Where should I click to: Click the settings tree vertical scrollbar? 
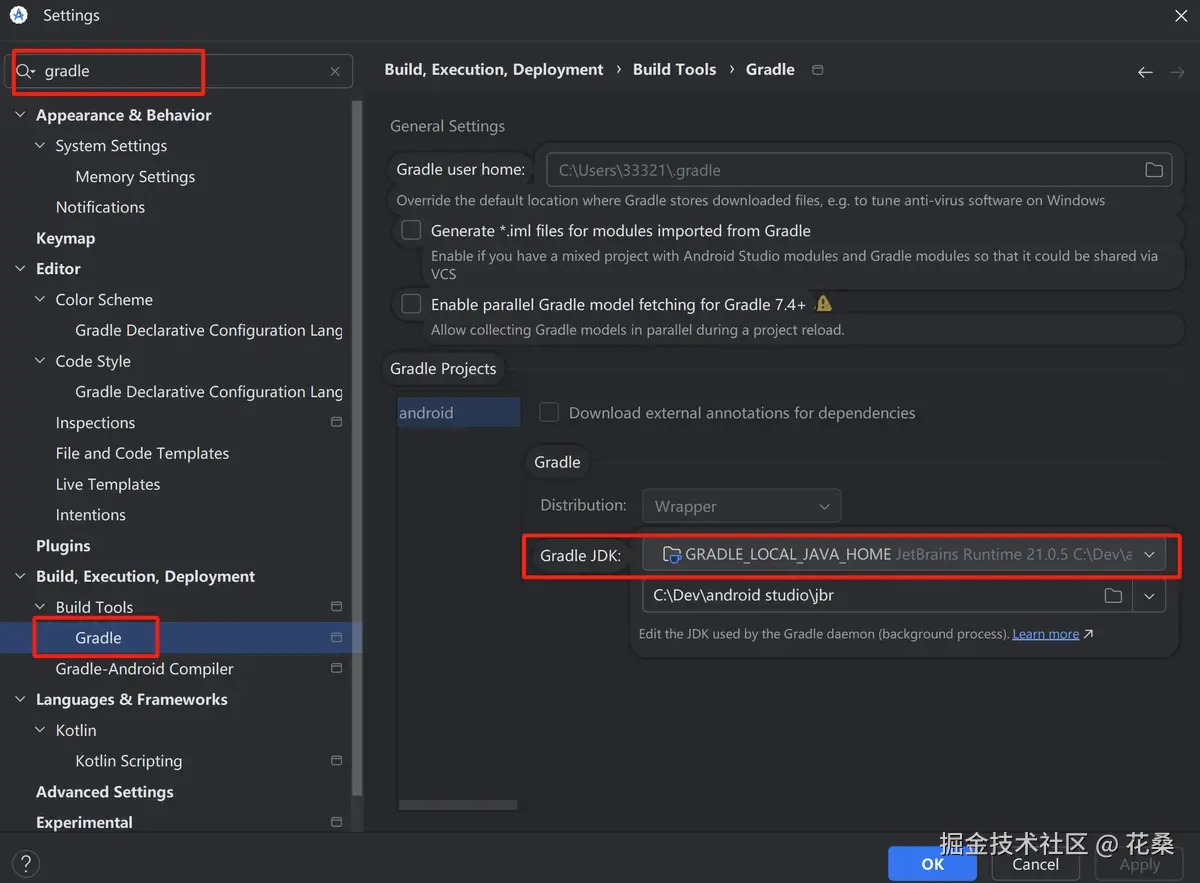click(358, 450)
